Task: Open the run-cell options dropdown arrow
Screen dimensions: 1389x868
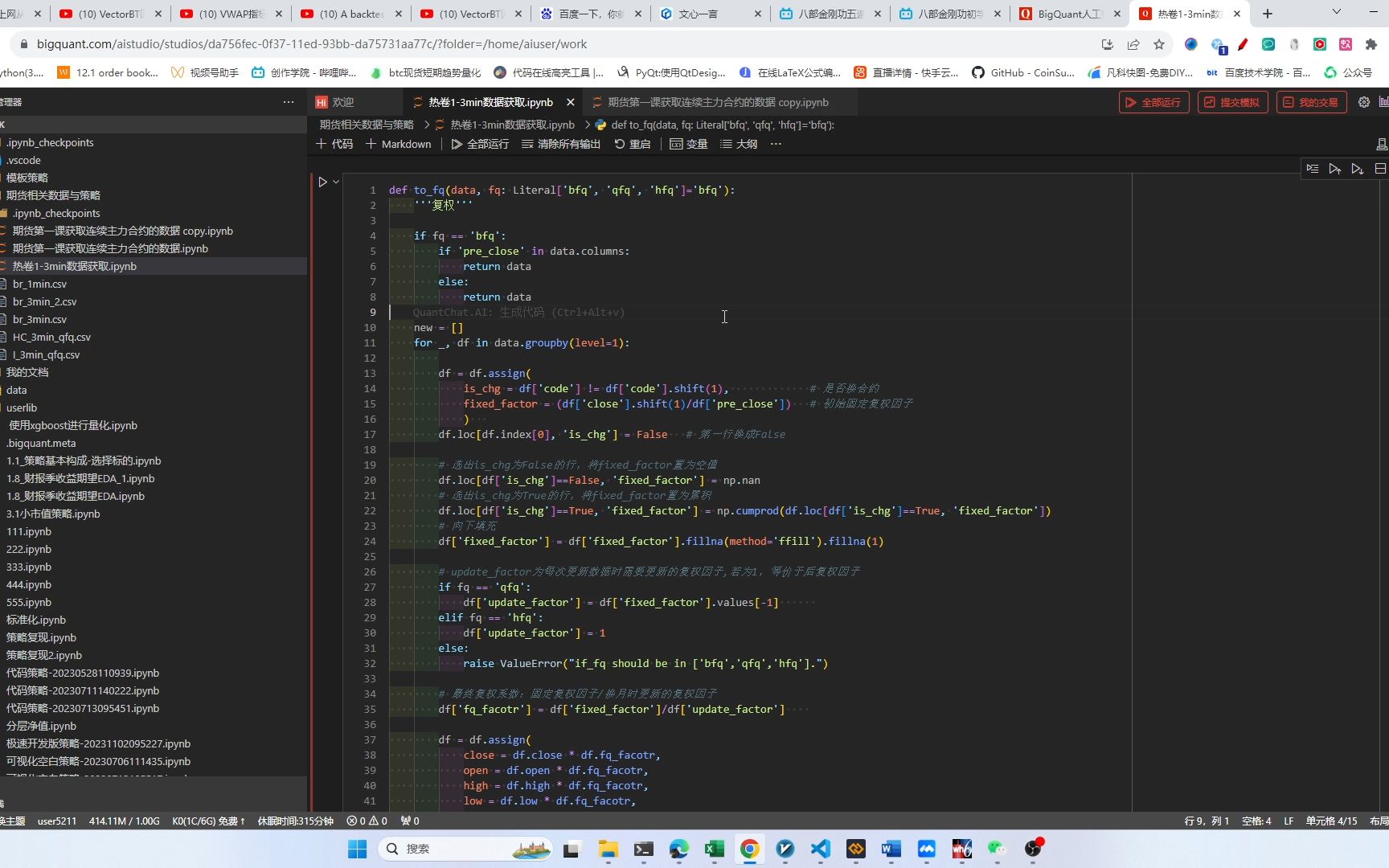Action: 336,182
